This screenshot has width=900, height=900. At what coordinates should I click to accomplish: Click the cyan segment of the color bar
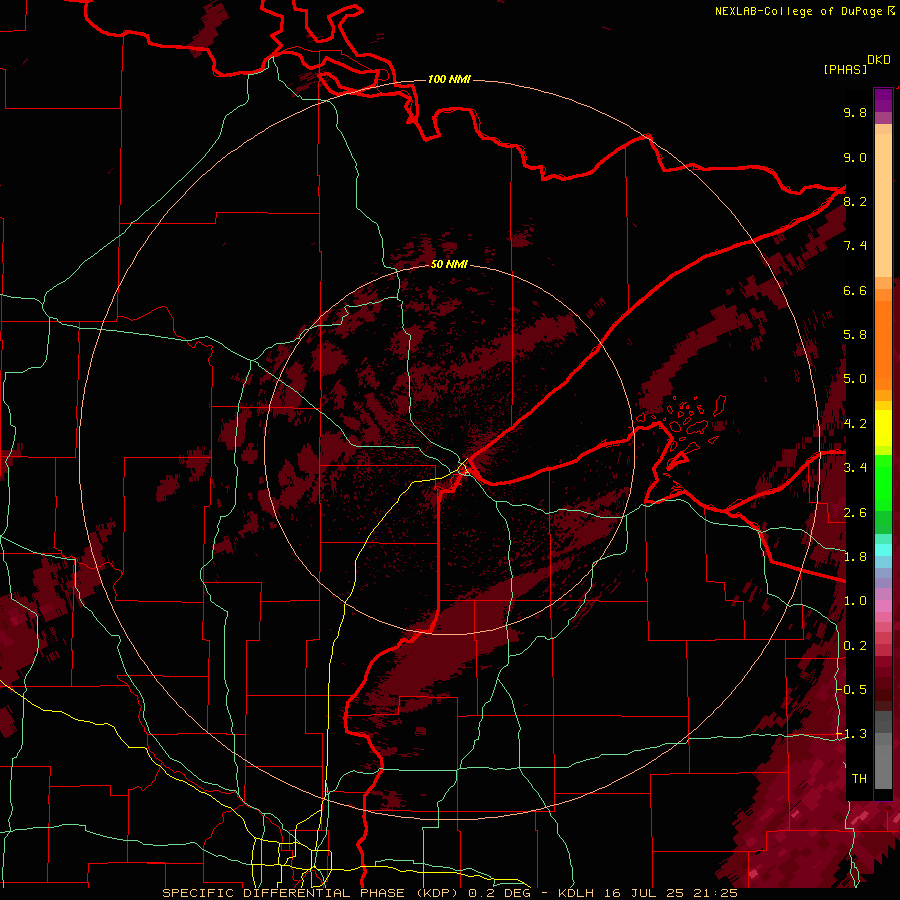click(x=883, y=550)
